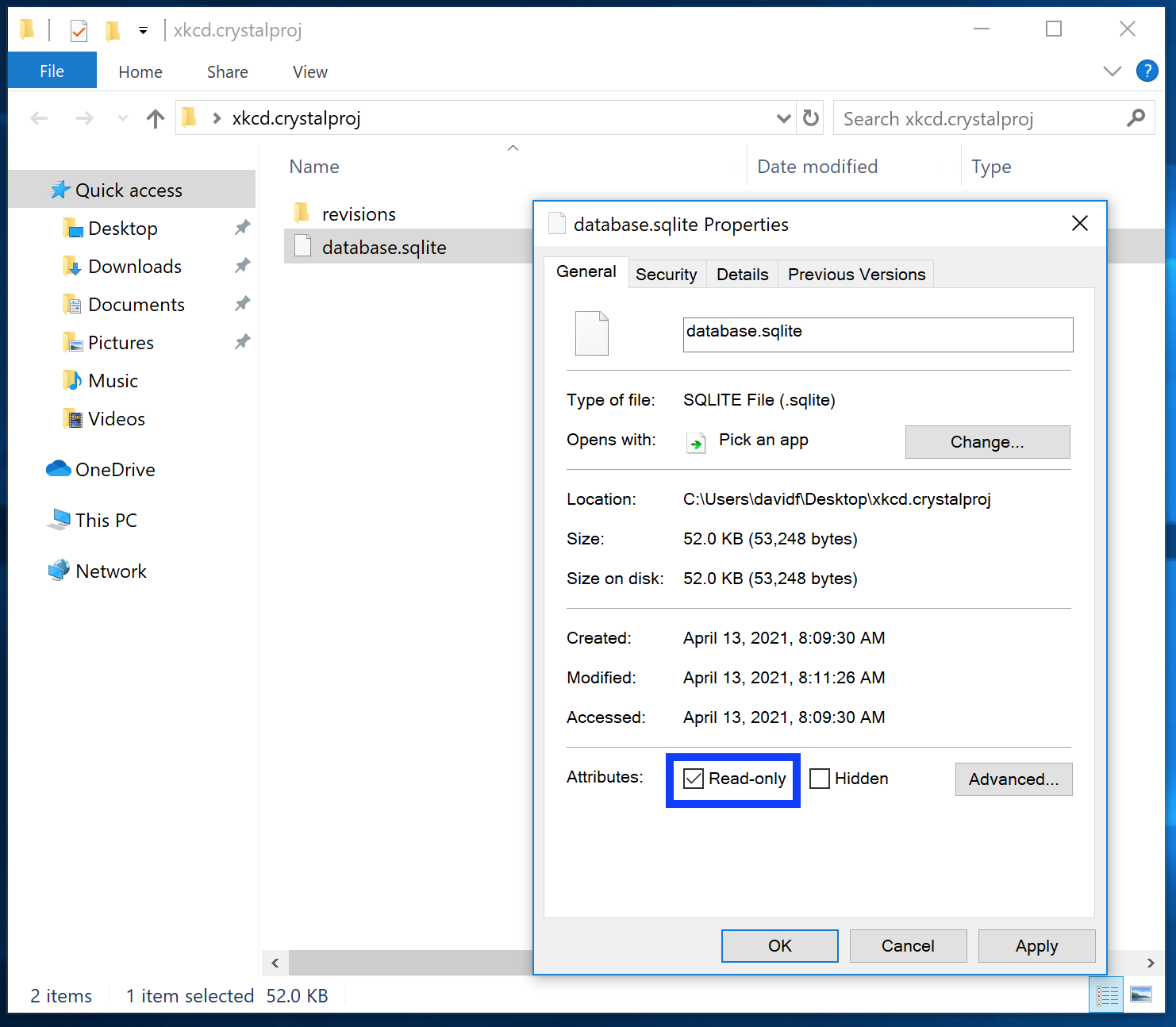
Task: Click Apply in Properties dialog
Action: (1037, 946)
